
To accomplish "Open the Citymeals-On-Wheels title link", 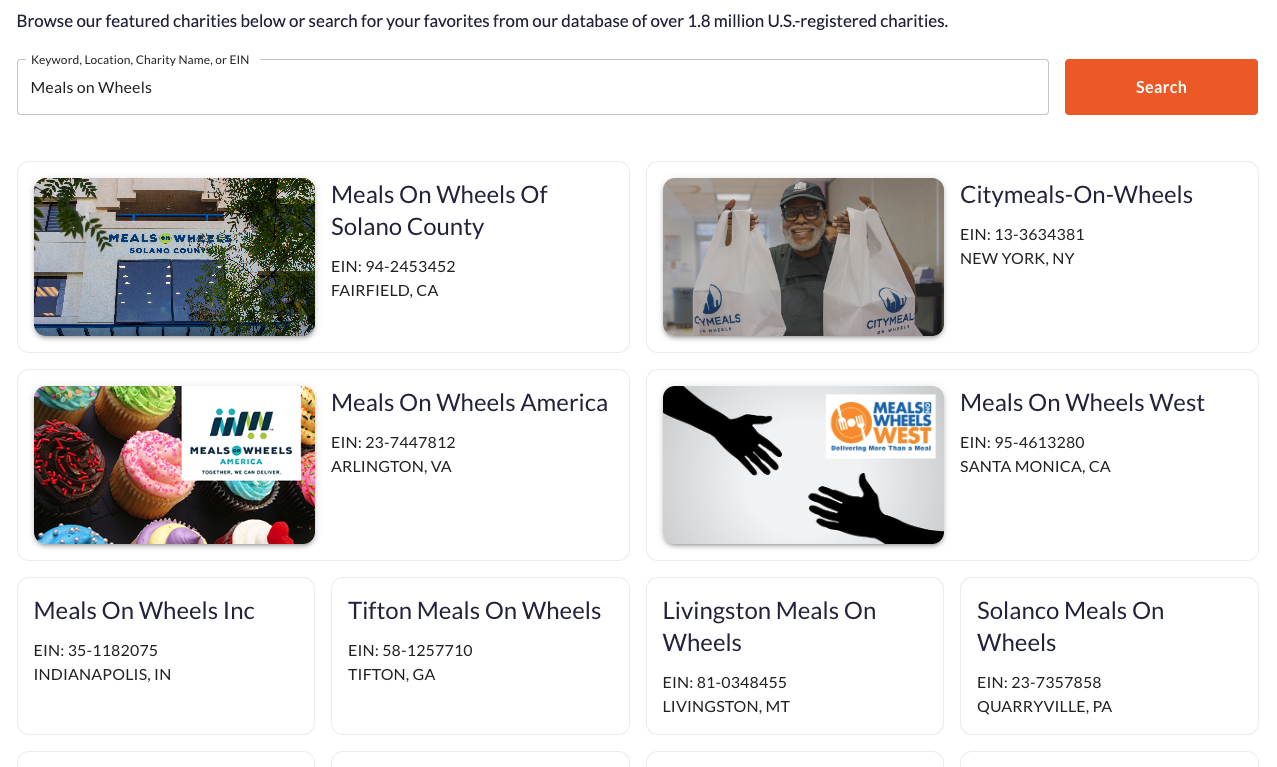I will [x=1076, y=194].
